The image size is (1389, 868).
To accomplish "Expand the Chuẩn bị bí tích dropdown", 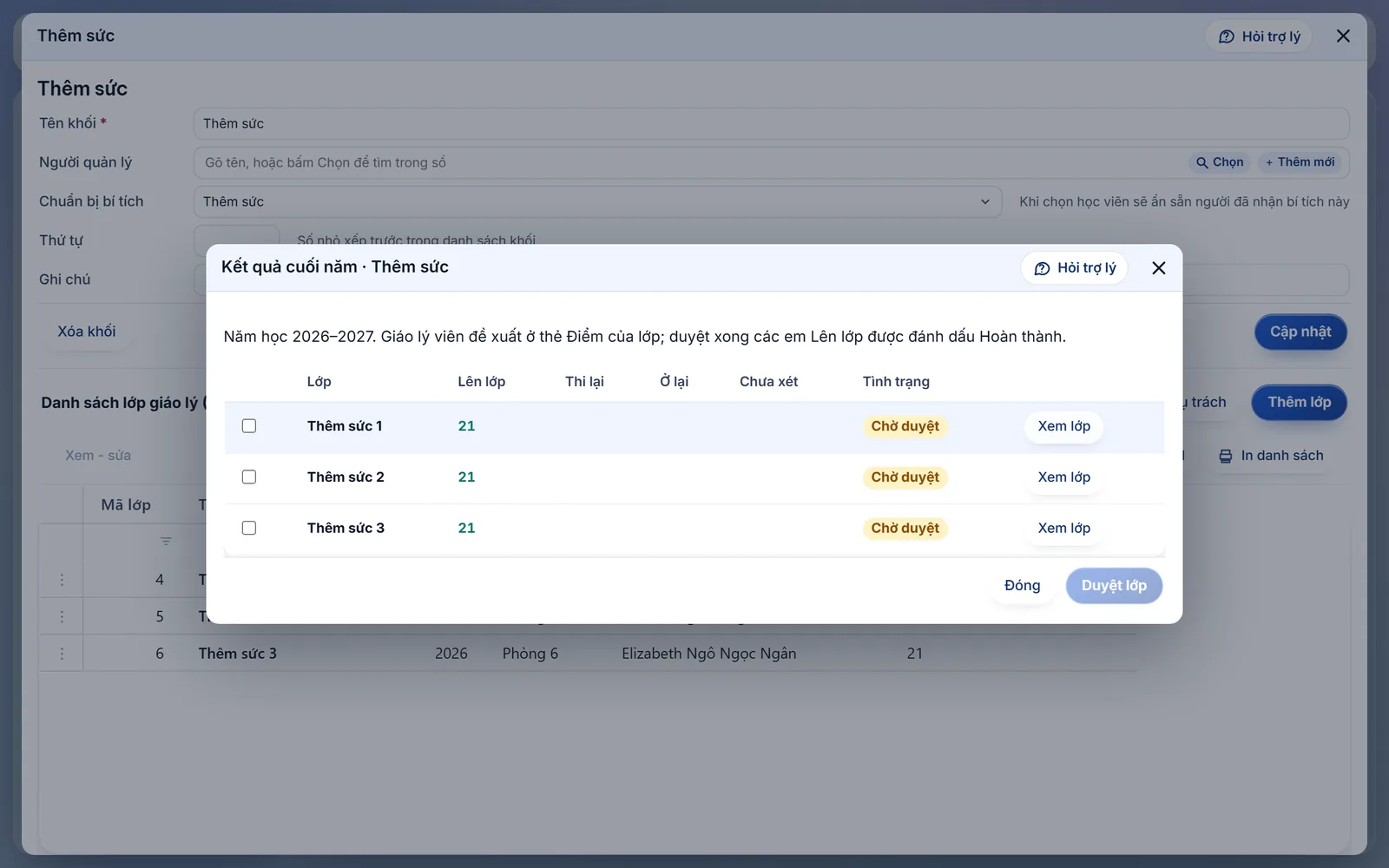I will click(597, 201).
